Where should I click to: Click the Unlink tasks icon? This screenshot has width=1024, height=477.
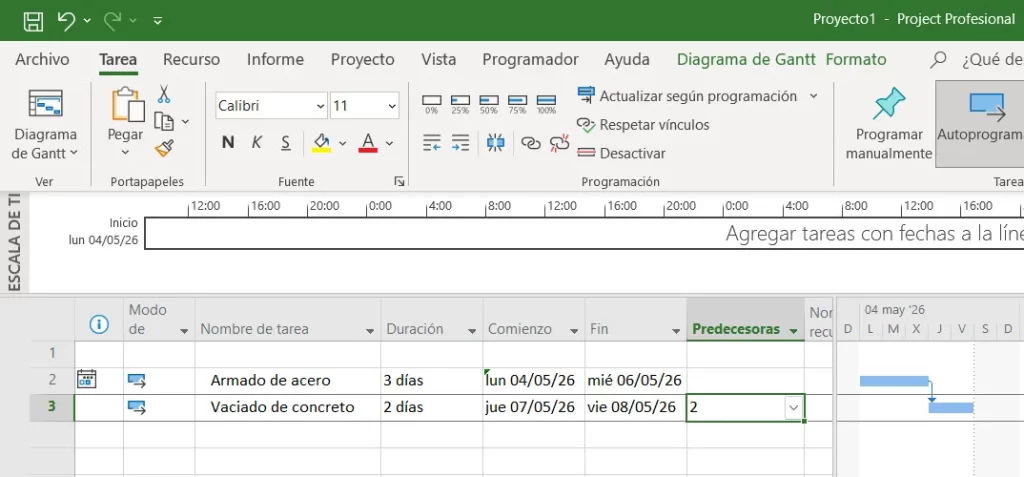tap(559, 143)
